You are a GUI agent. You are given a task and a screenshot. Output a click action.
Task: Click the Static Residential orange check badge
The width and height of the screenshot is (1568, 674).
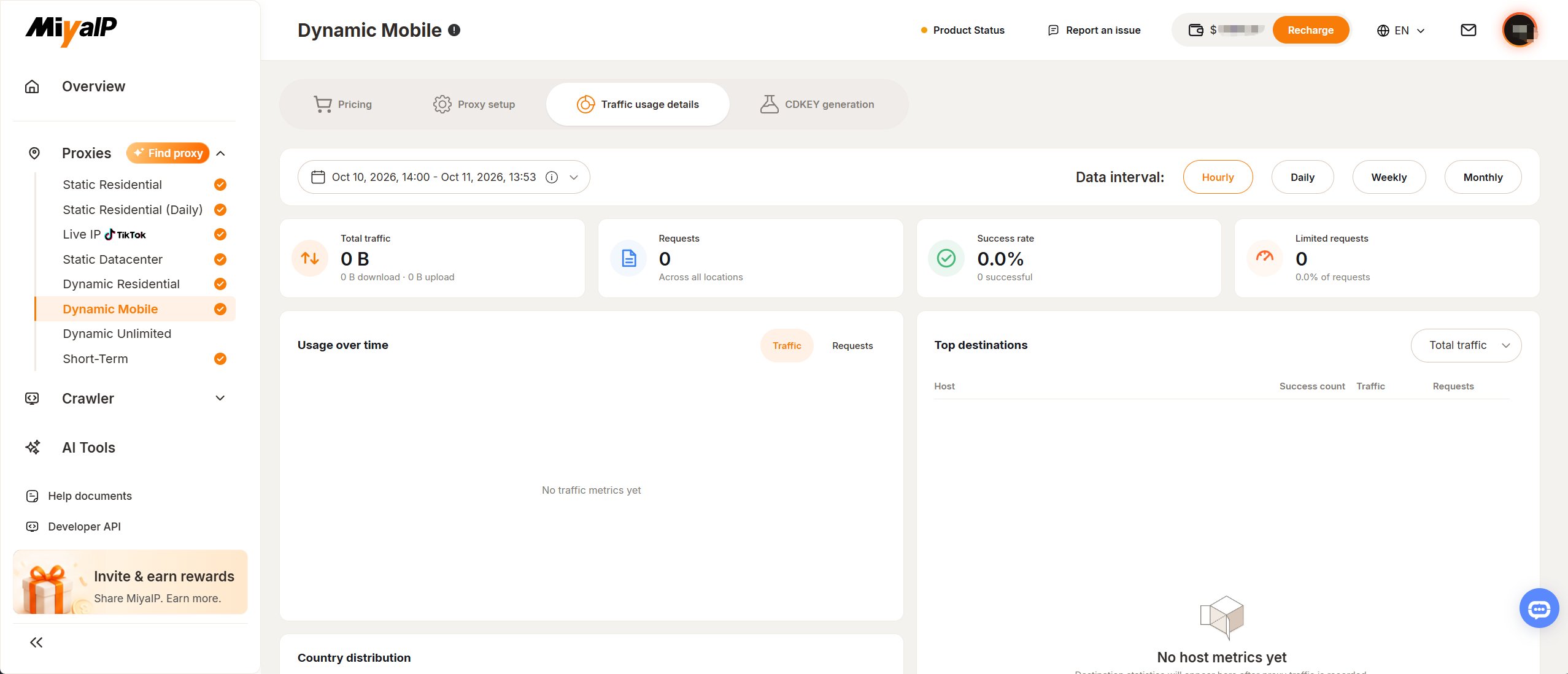[220, 185]
